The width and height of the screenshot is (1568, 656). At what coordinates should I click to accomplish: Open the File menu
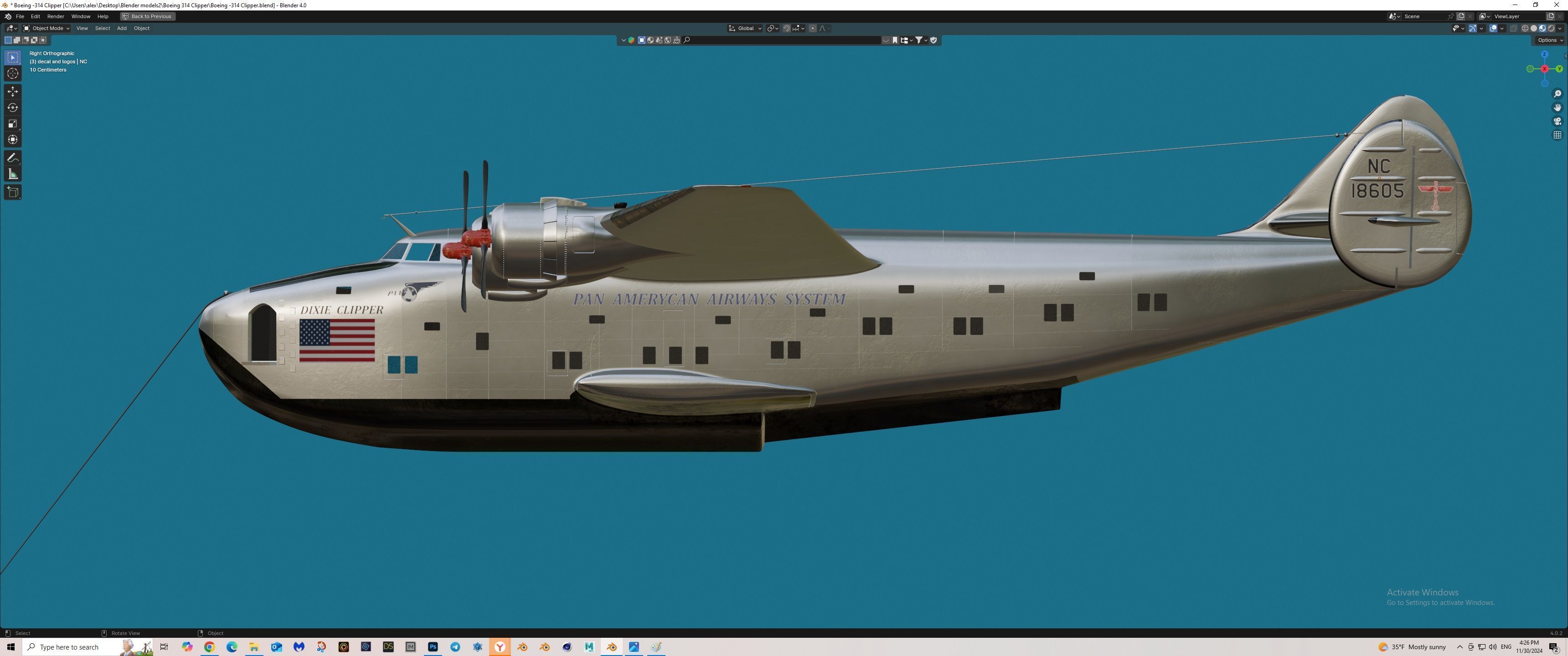(x=20, y=16)
